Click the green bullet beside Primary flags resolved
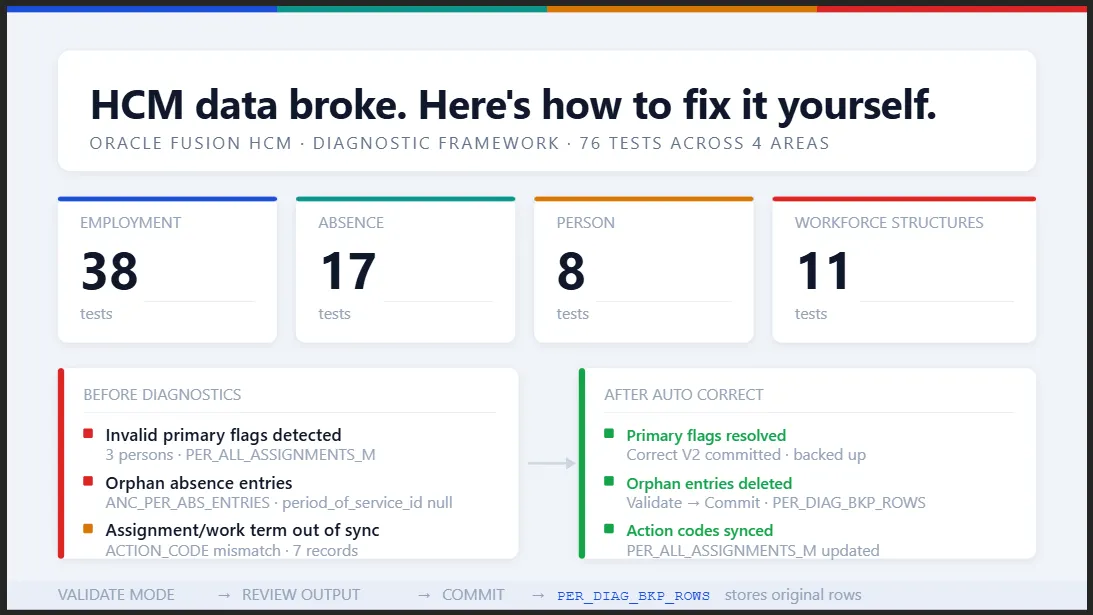 coord(609,434)
